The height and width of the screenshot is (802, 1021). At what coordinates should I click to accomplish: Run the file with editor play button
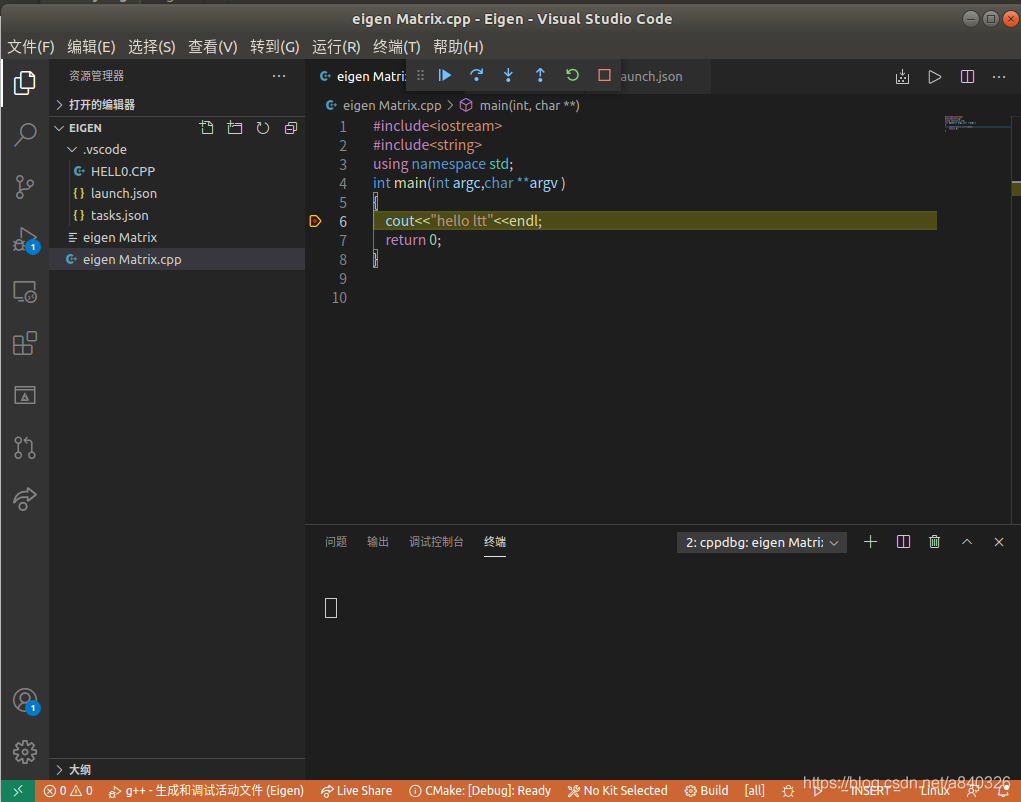(x=934, y=77)
